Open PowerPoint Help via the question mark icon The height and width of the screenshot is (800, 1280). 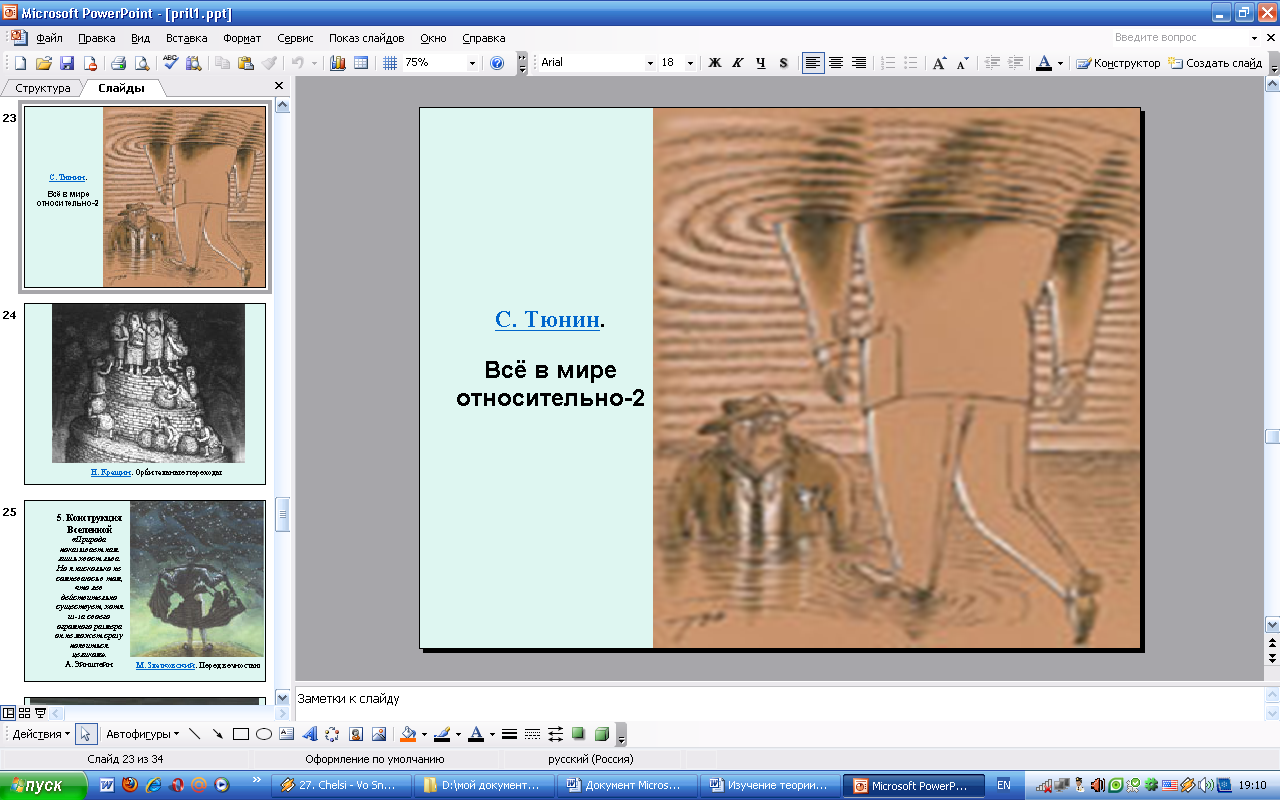pos(497,63)
